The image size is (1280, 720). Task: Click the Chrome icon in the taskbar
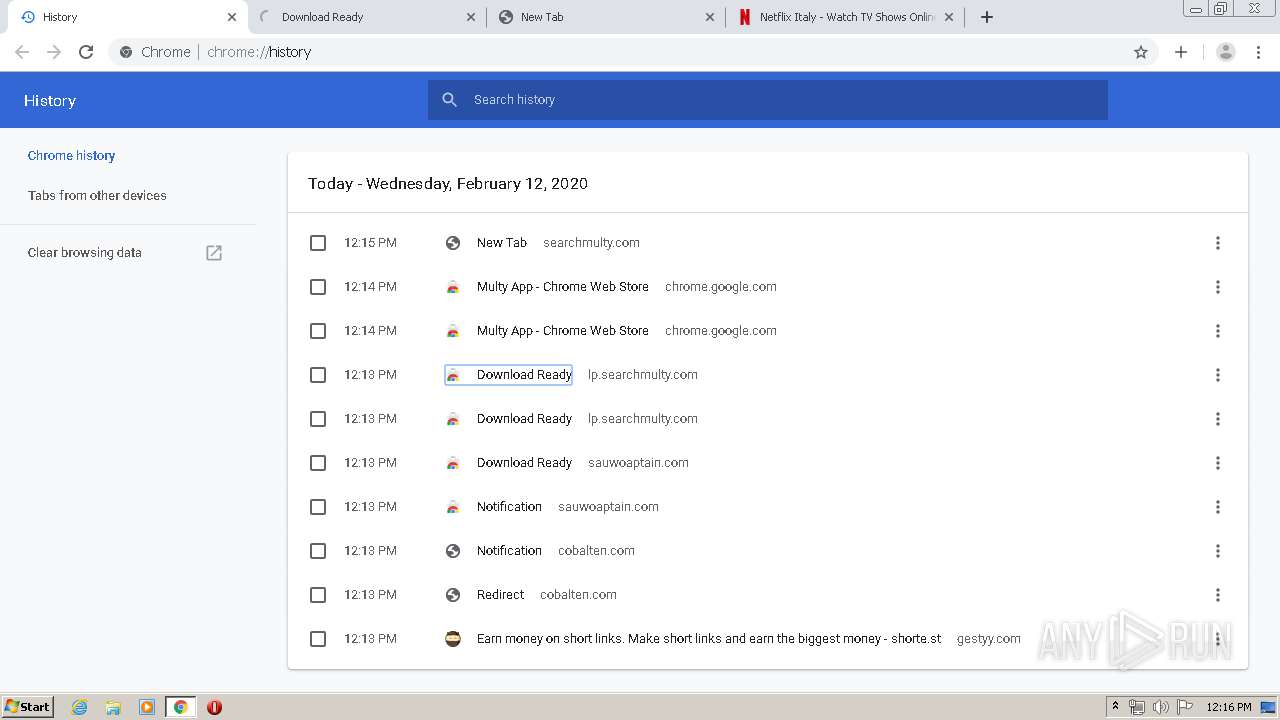181,707
